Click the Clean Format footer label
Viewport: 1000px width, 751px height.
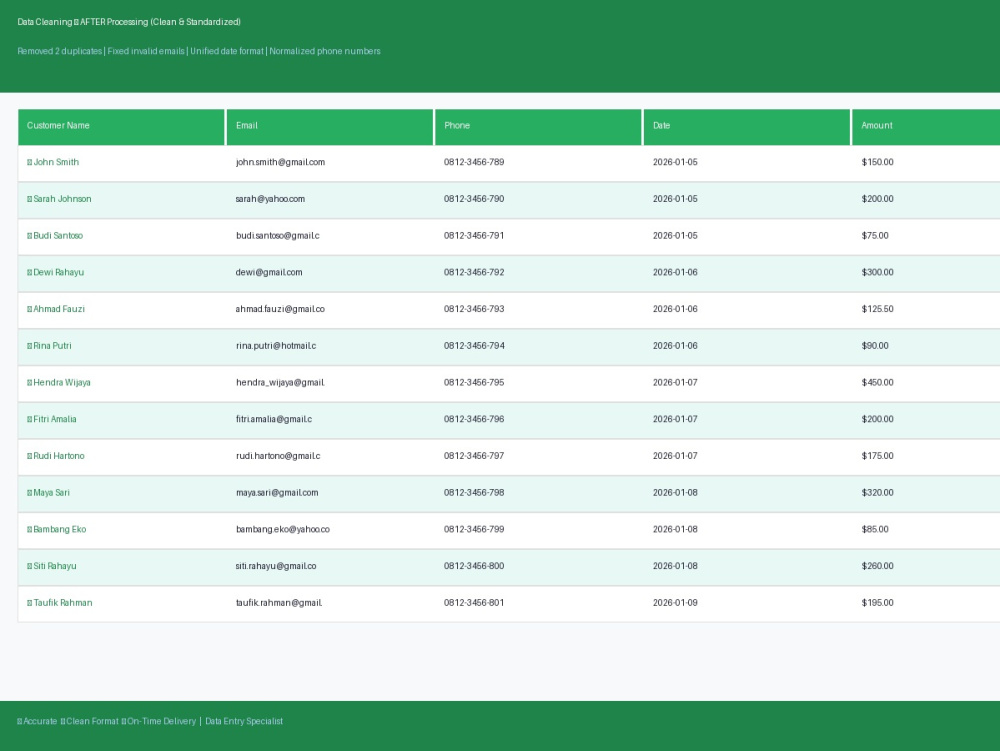89,722
